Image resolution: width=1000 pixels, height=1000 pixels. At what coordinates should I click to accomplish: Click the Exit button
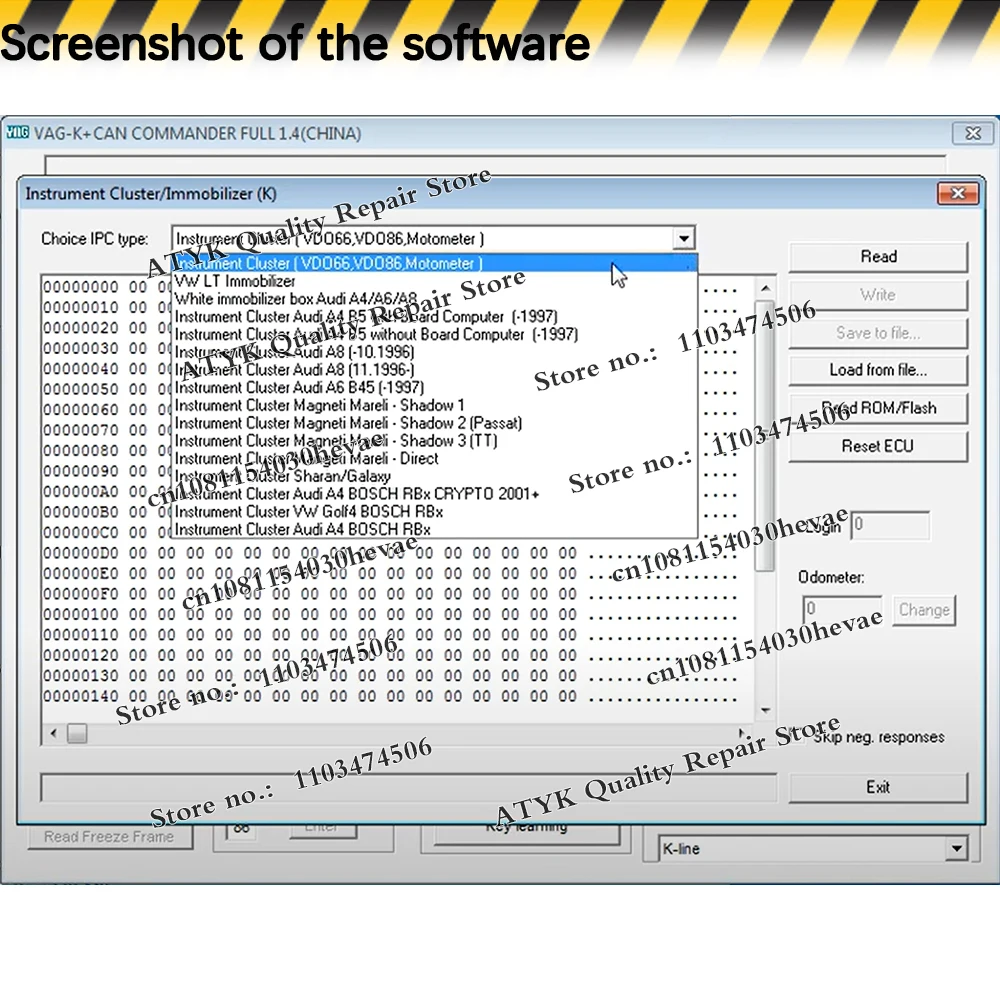pos(878,787)
